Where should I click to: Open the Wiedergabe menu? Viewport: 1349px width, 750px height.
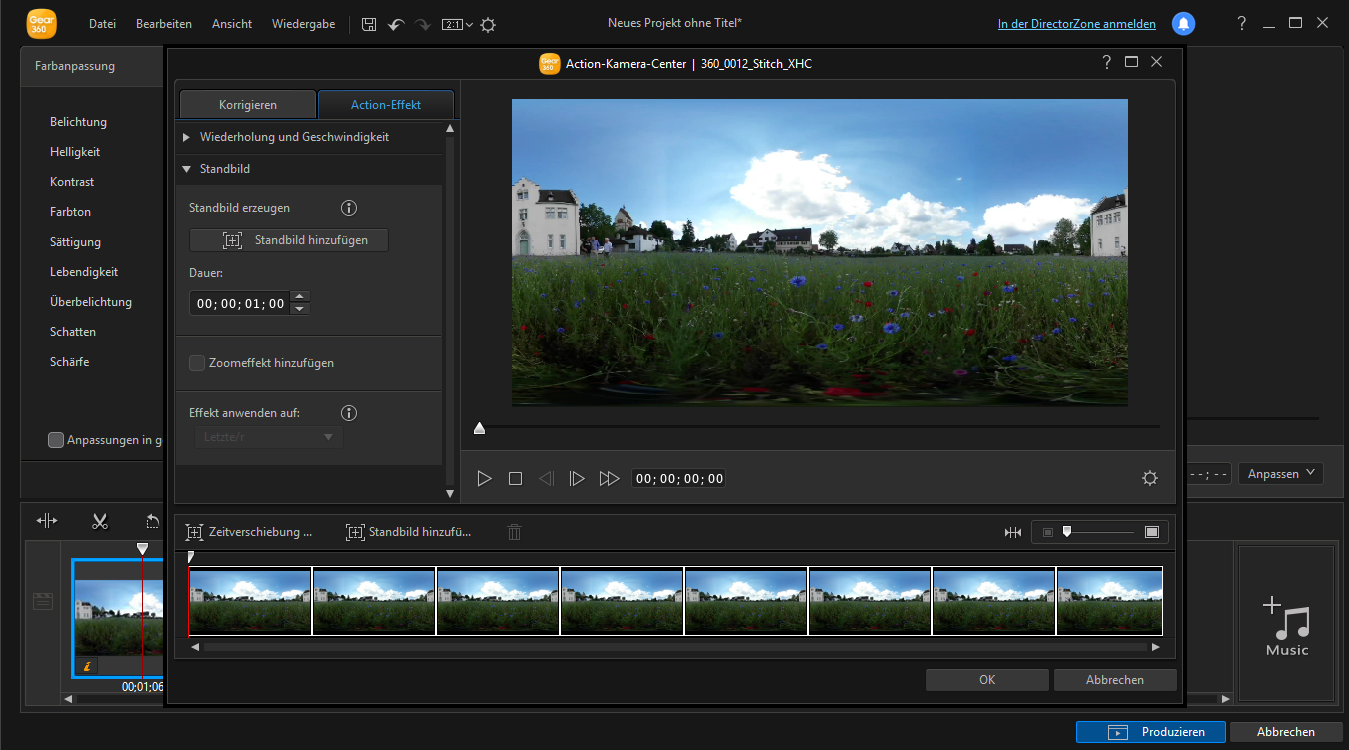[303, 23]
